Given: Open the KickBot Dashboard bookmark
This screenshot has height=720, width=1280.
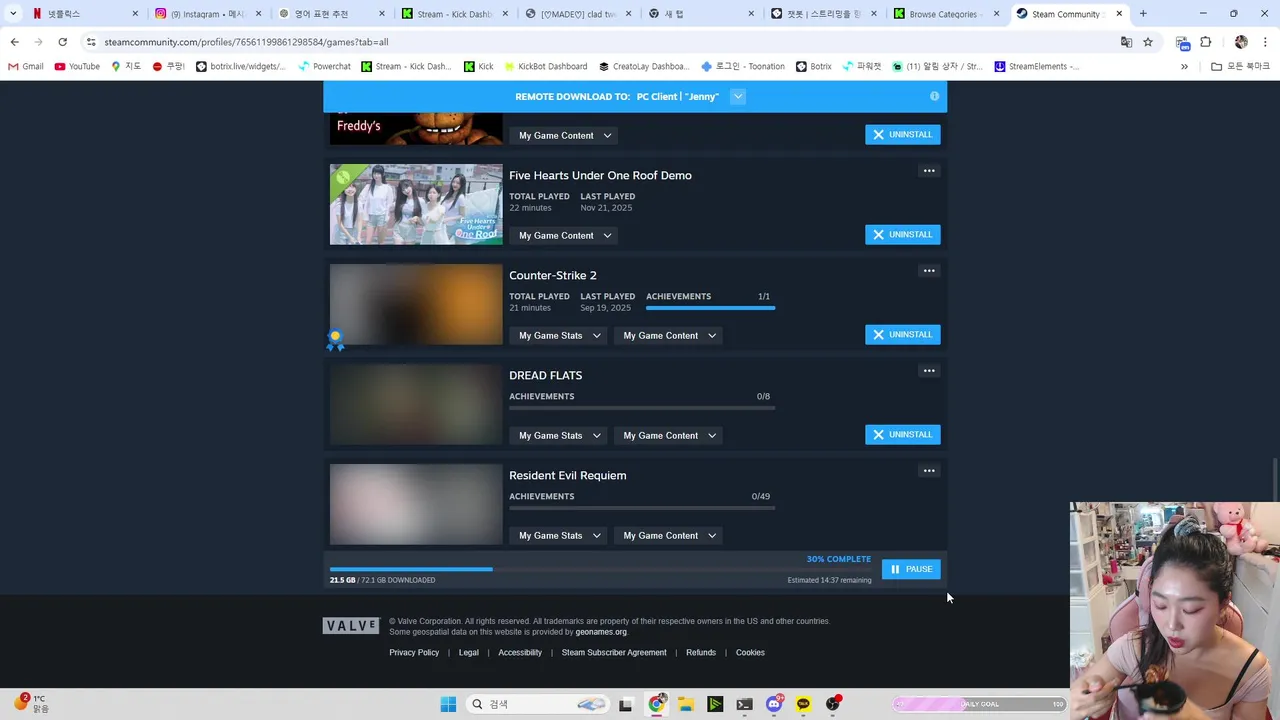Looking at the screenshot, I should click(545, 66).
